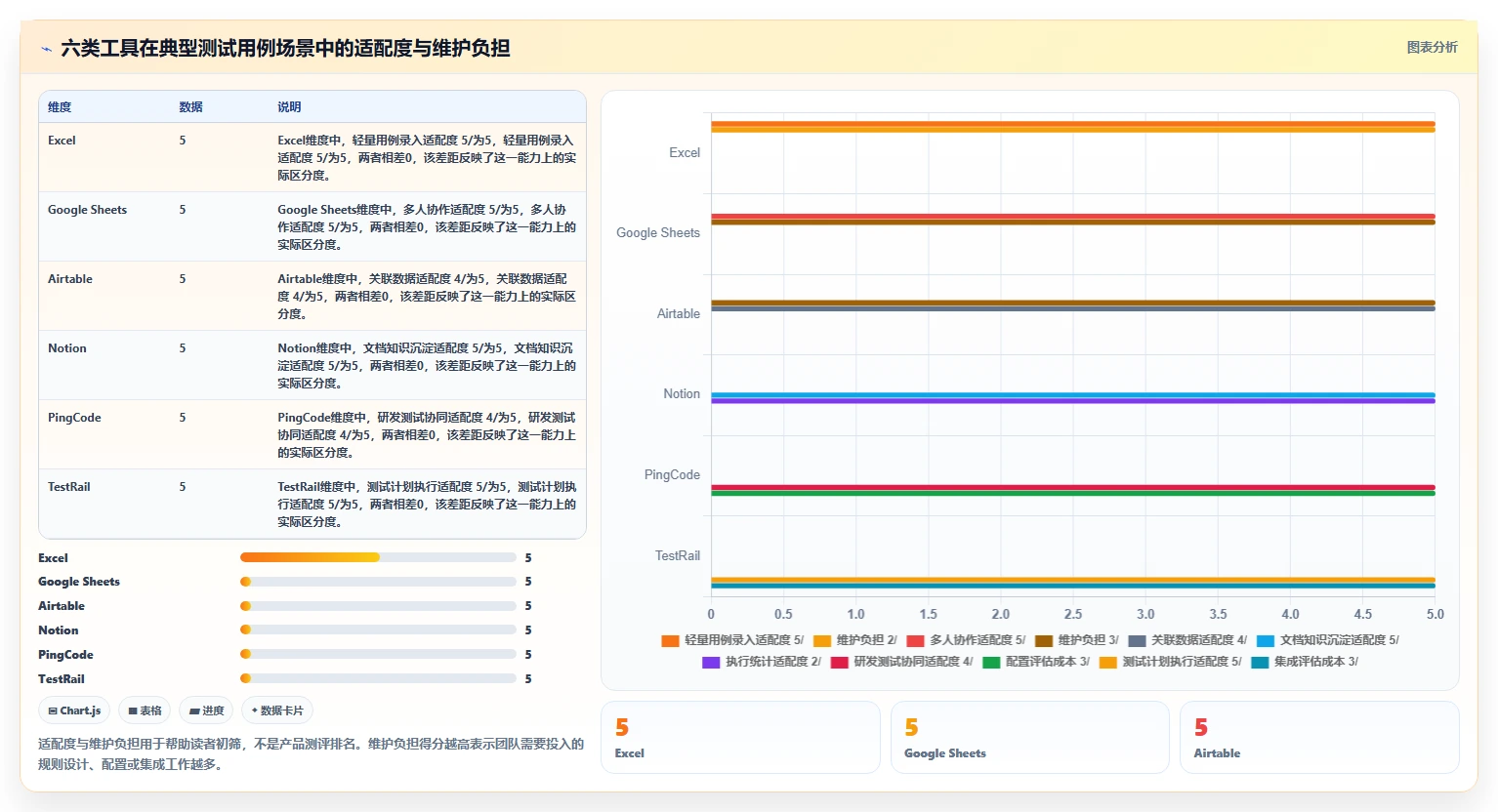The width and height of the screenshot is (1498, 812).
Task: Toggle 轻量用例录入适配度 5/ legend item
Action: (x=732, y=640)
